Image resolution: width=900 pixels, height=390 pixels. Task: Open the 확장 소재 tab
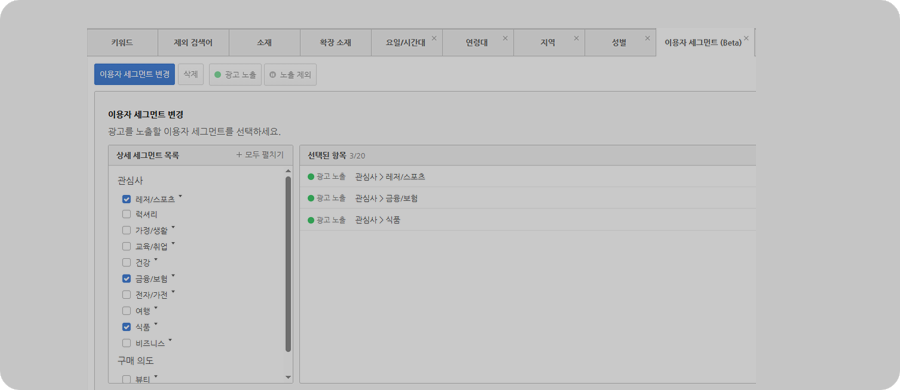tap(336, 43)
